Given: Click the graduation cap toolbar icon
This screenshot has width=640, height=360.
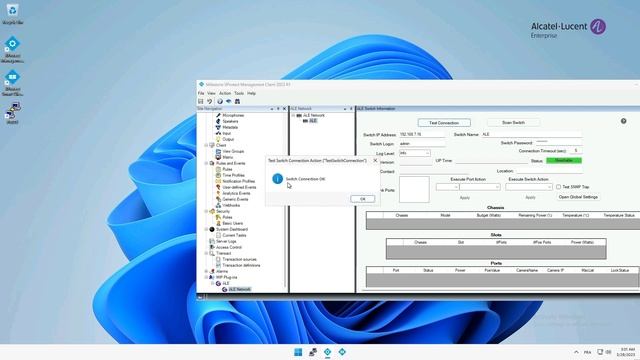Looking at the screenshot, I should 229,101.
